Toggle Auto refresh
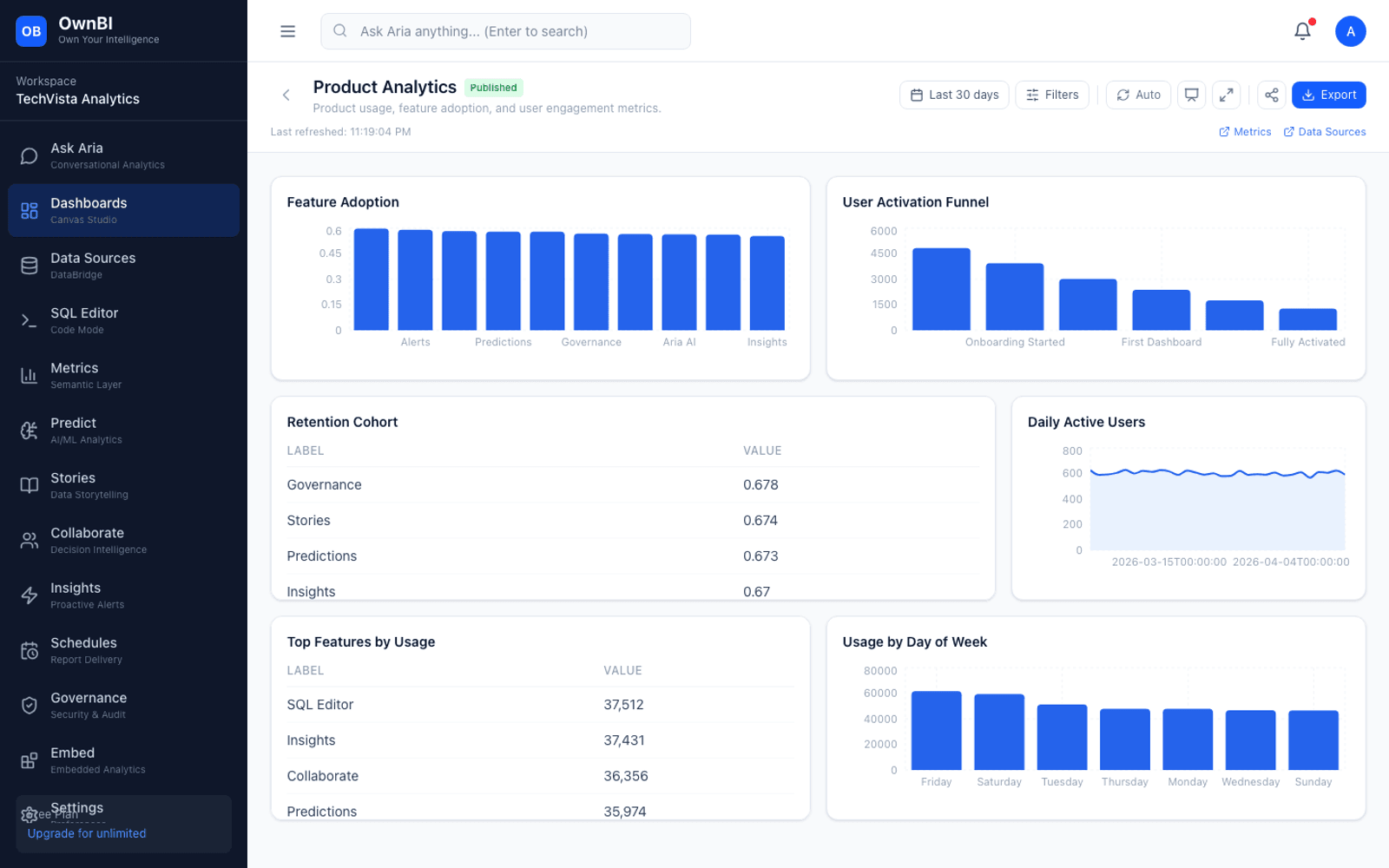Image resolution: width=1389 pixels, height=868 pixels. (1138, 95)
